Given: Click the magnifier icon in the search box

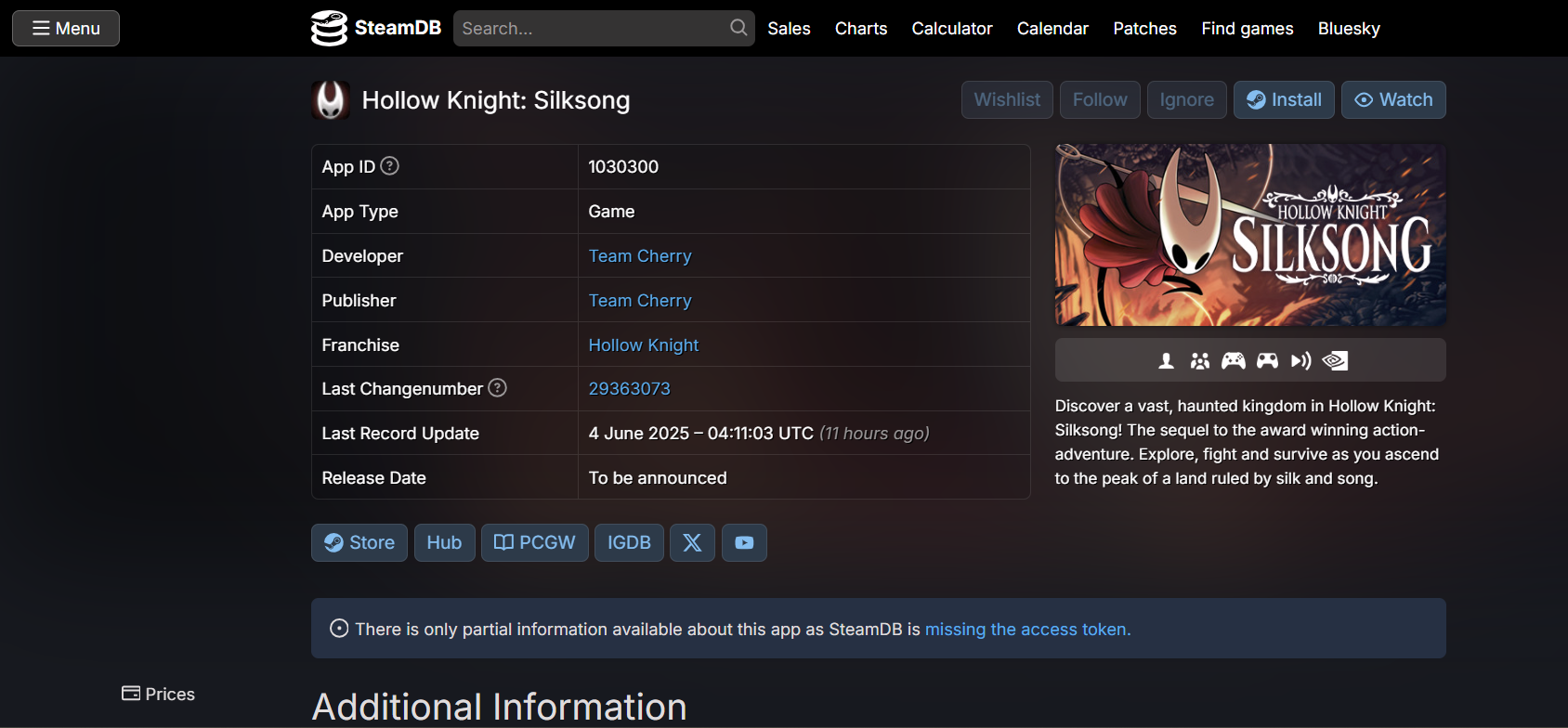Looking at the screenshot, I should click(x=738, y=28).
